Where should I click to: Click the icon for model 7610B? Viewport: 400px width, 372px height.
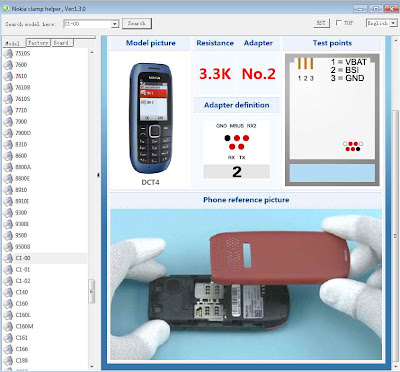coord(8,87)
